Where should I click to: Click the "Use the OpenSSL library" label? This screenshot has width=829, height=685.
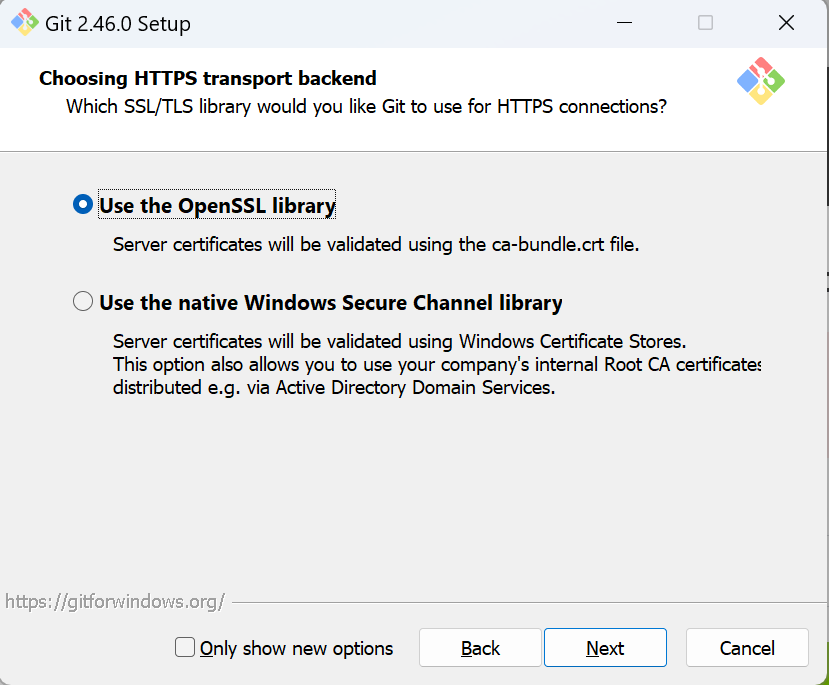tap(217, 205)
